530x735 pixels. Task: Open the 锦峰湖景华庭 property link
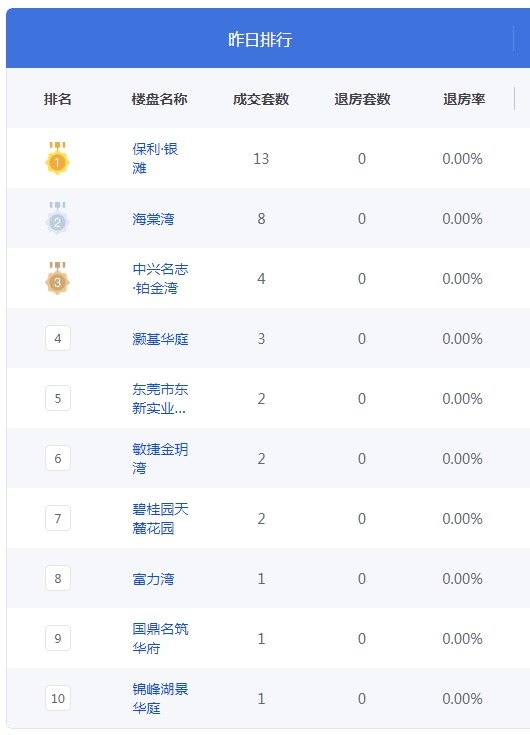tap(160, 698)
